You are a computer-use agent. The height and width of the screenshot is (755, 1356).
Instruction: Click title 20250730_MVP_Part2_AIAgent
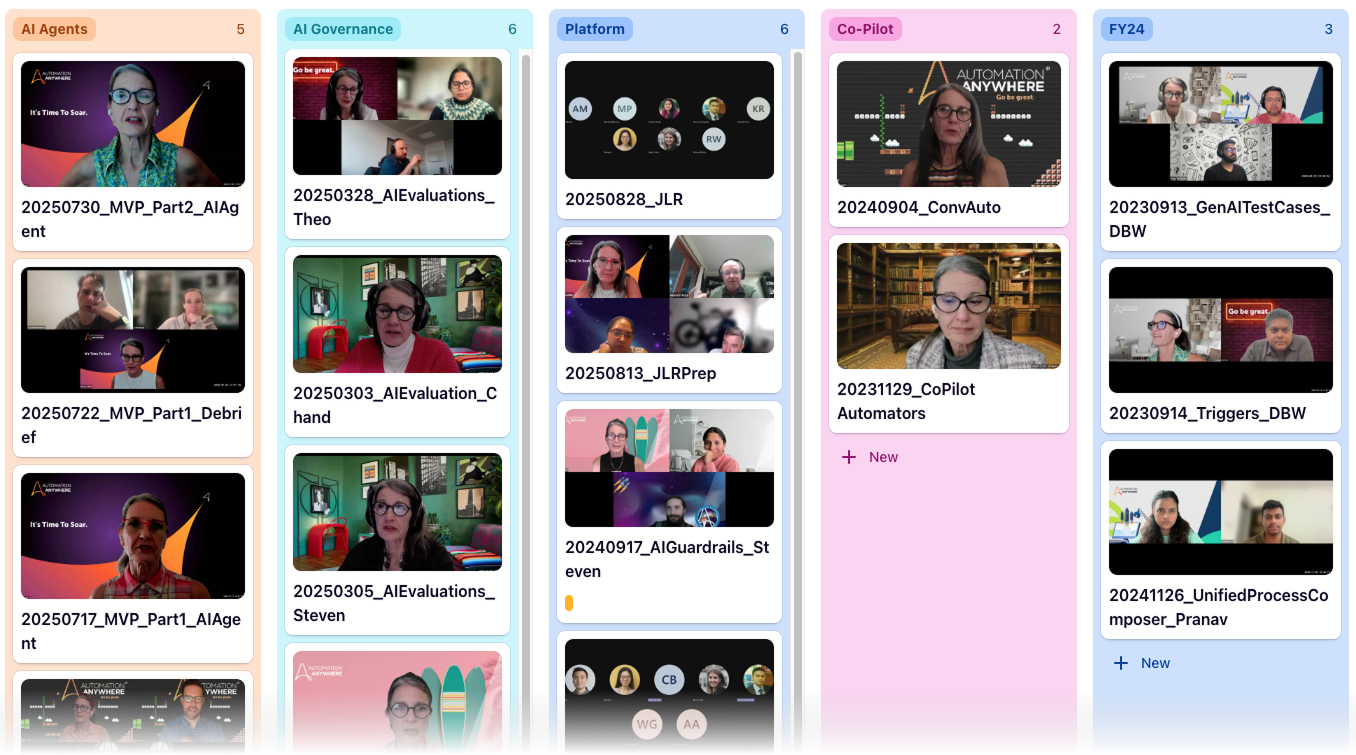click(130, 219)
